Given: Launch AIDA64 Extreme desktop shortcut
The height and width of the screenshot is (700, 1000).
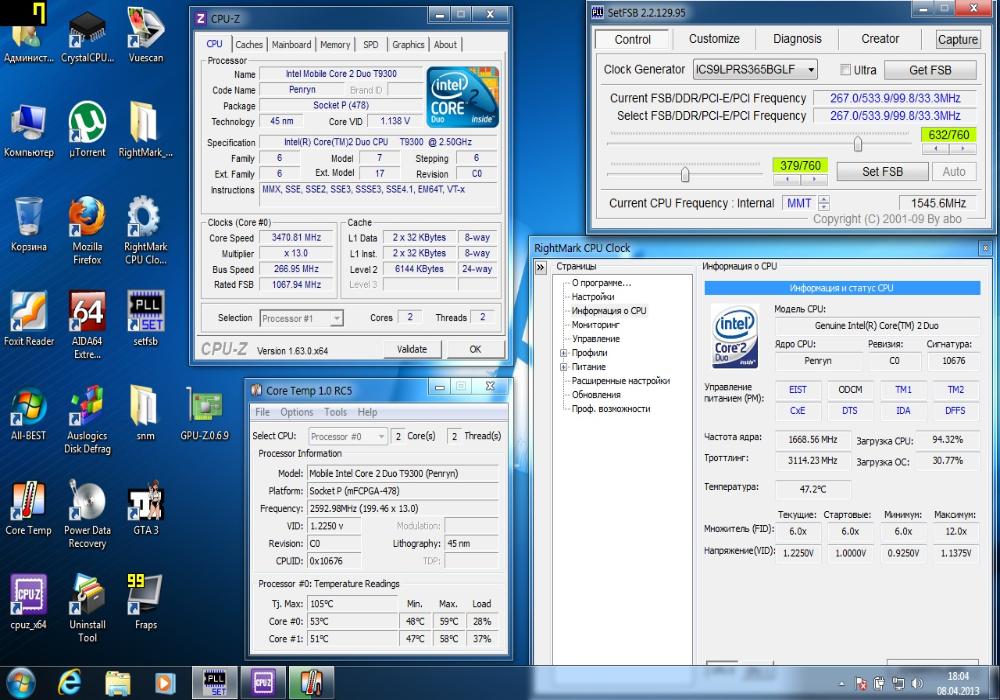Looking at the screenshot, I should [x=87, y=324].
